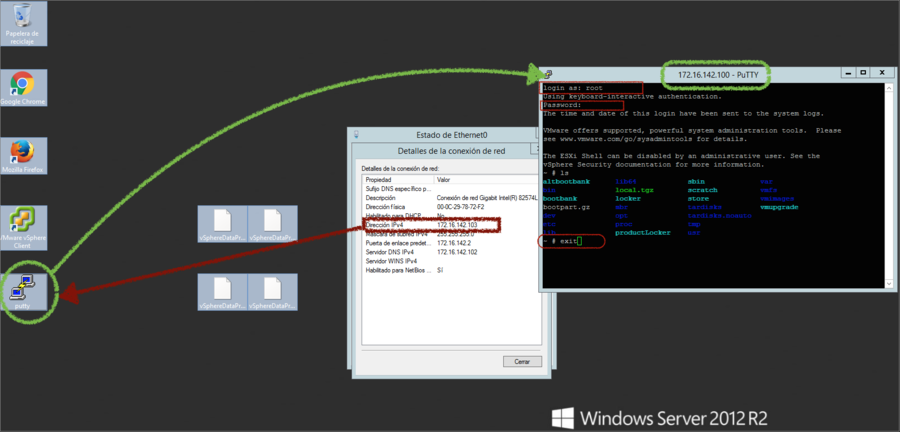Minimize the PuTTY window

848,74
